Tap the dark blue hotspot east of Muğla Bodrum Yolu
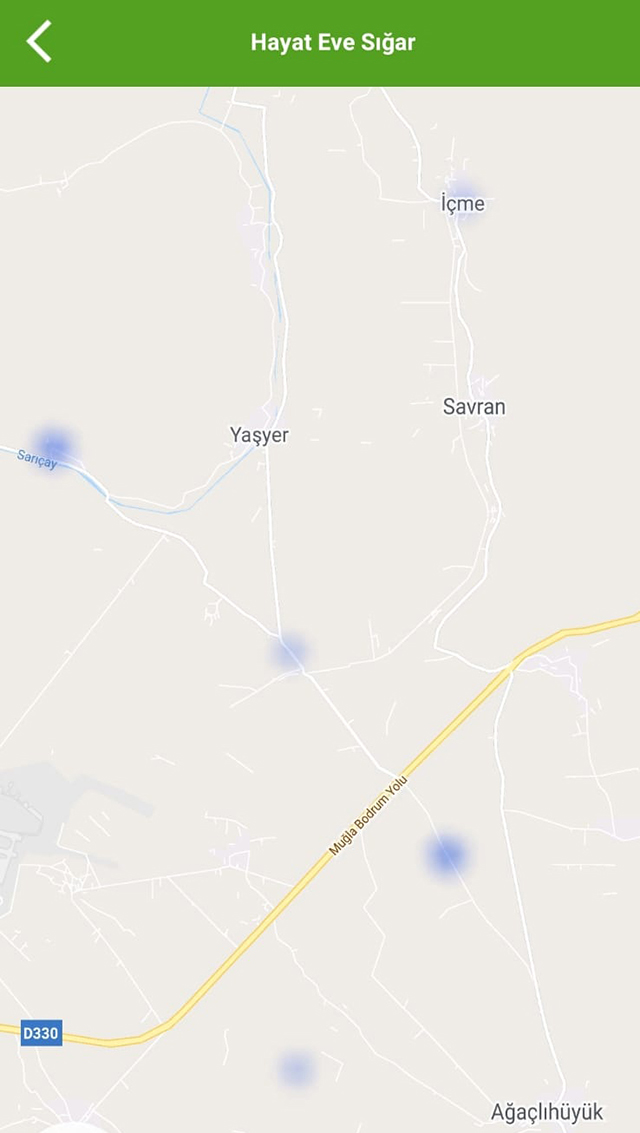This screenshot has width=640, height=1133. (446, 855)
